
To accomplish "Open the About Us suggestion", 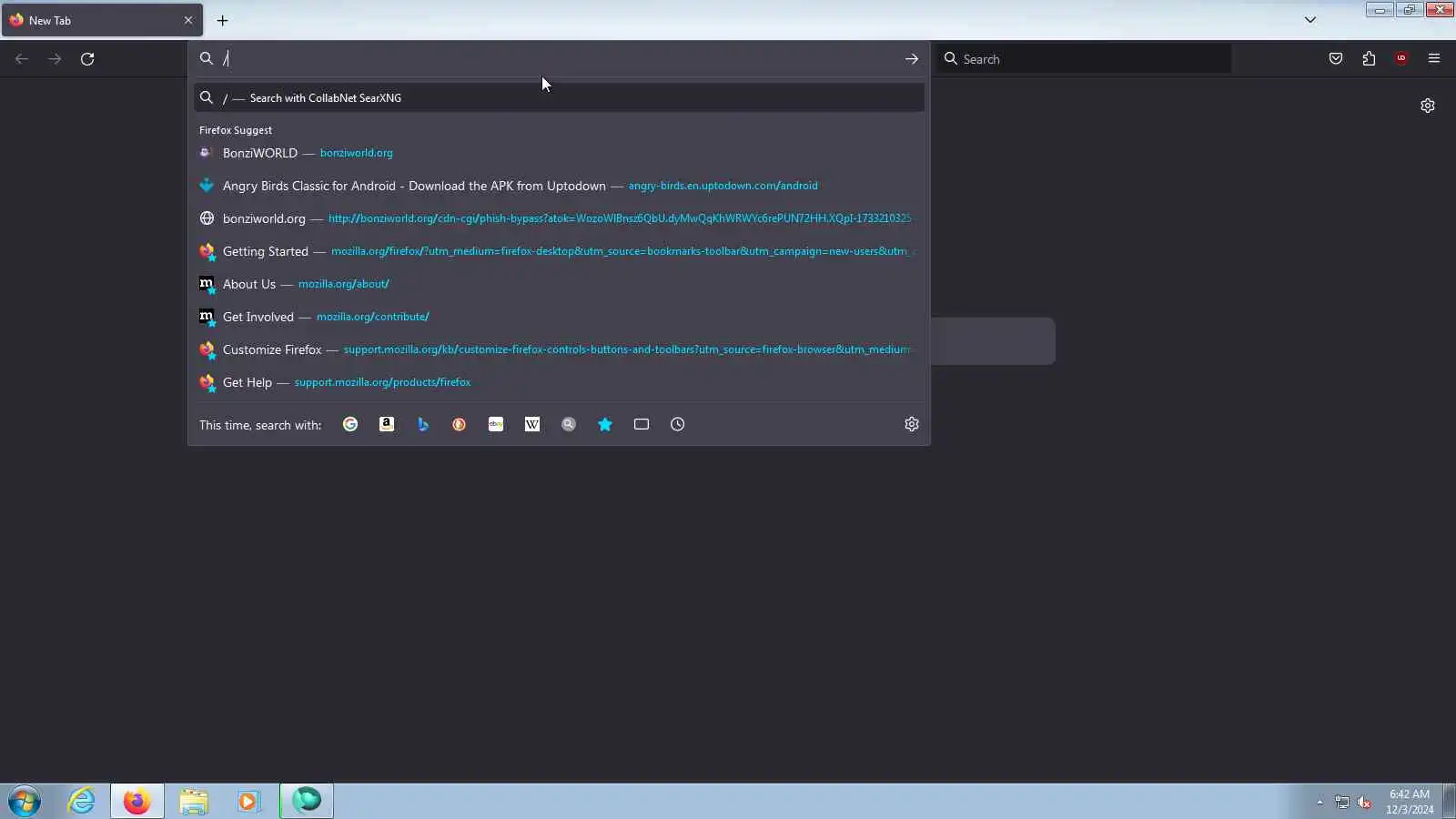I will point(559,284).
